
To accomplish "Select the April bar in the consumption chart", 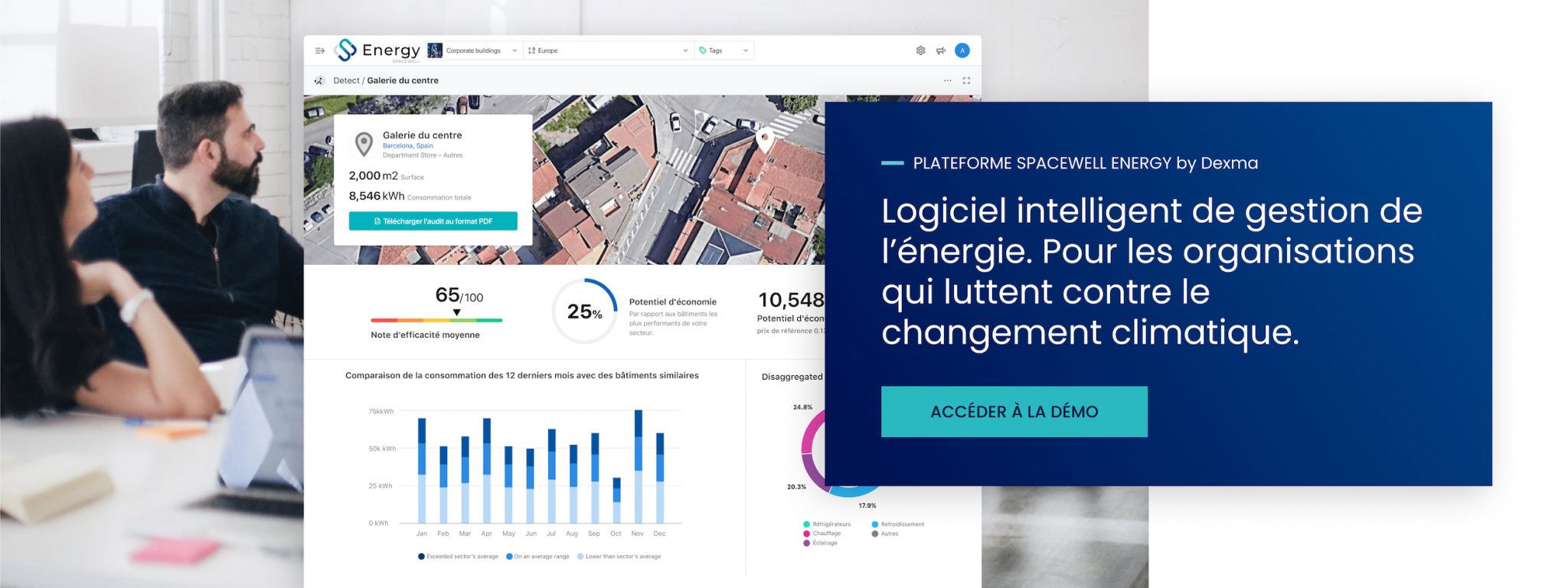I will tap(487, 470).
